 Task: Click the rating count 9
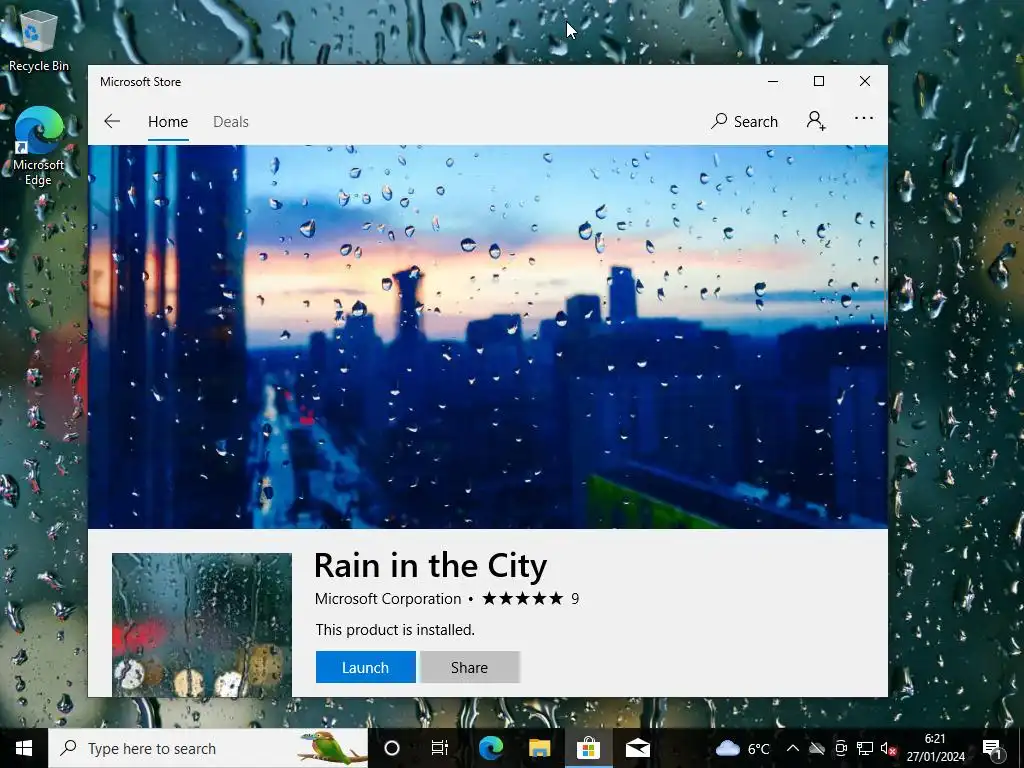coord(575,599)
